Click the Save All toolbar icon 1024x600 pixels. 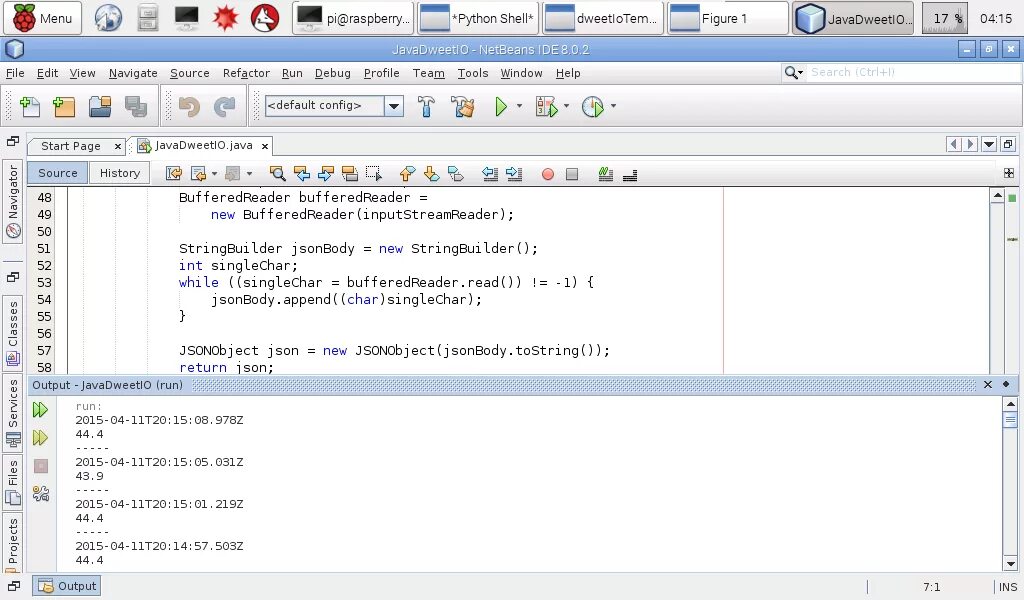click(136, 106)
